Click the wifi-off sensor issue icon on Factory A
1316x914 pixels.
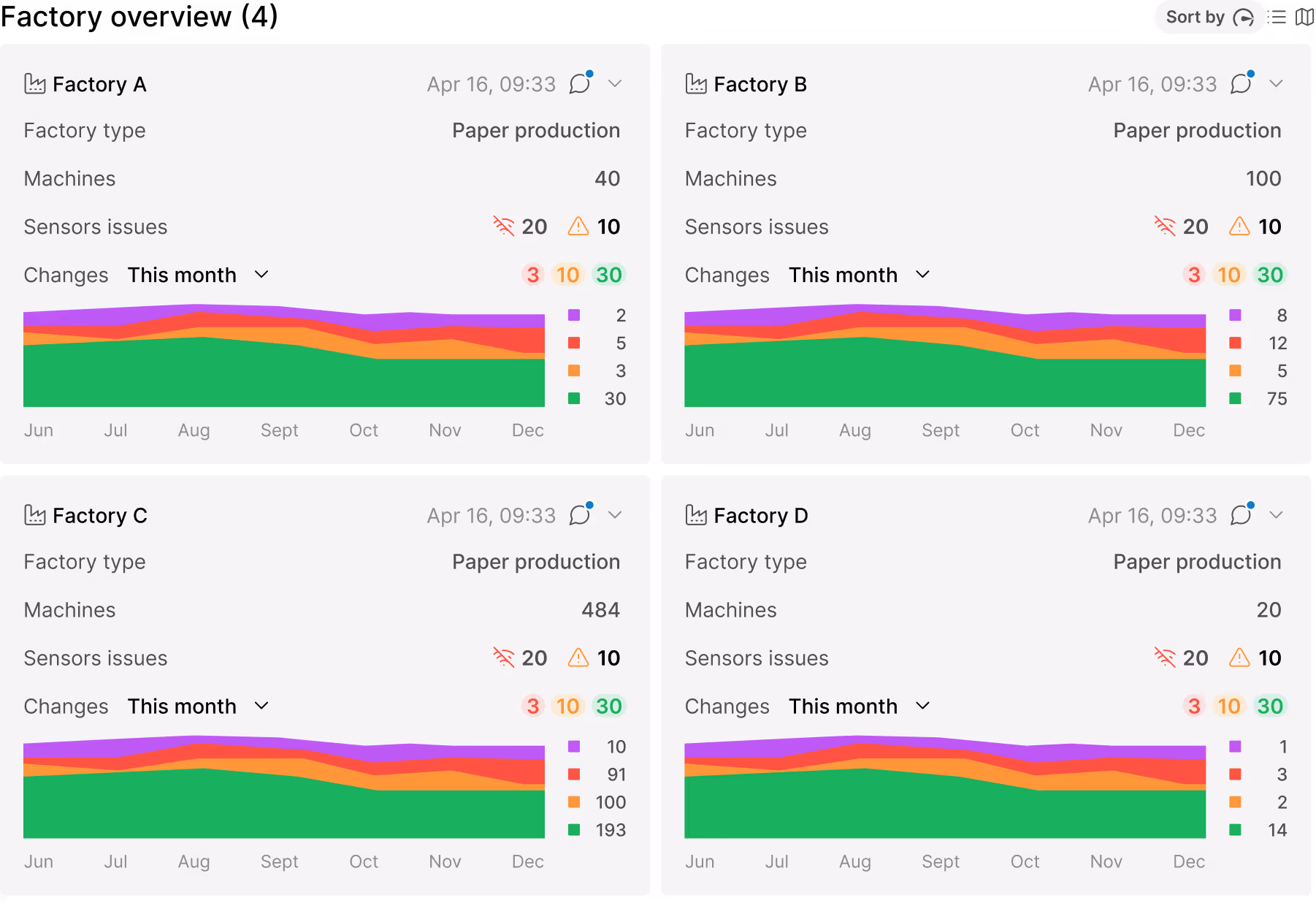(x=503, y=226)
